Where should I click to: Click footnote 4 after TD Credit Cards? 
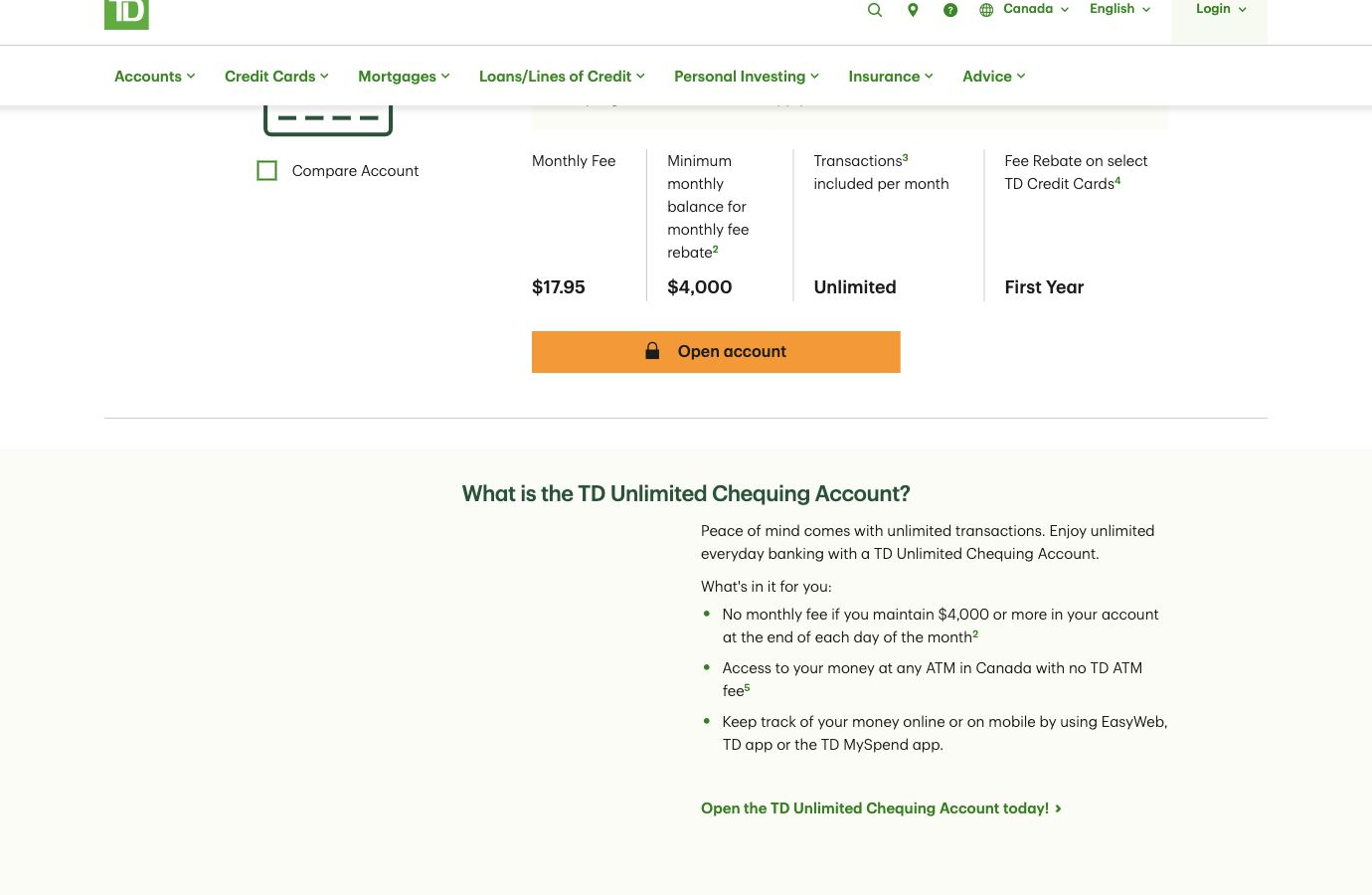point(1117,180)
